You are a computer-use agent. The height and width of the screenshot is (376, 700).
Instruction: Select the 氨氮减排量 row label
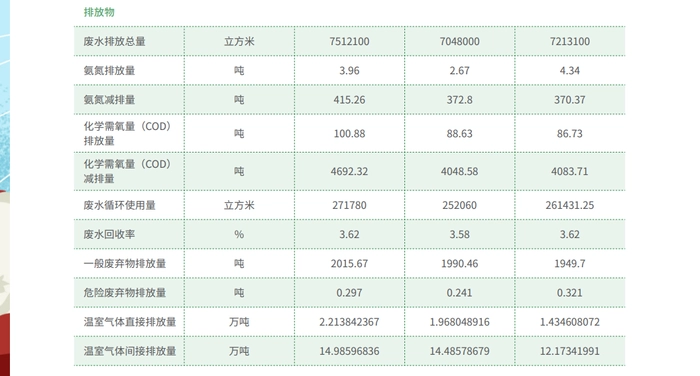tap(109, 100)
